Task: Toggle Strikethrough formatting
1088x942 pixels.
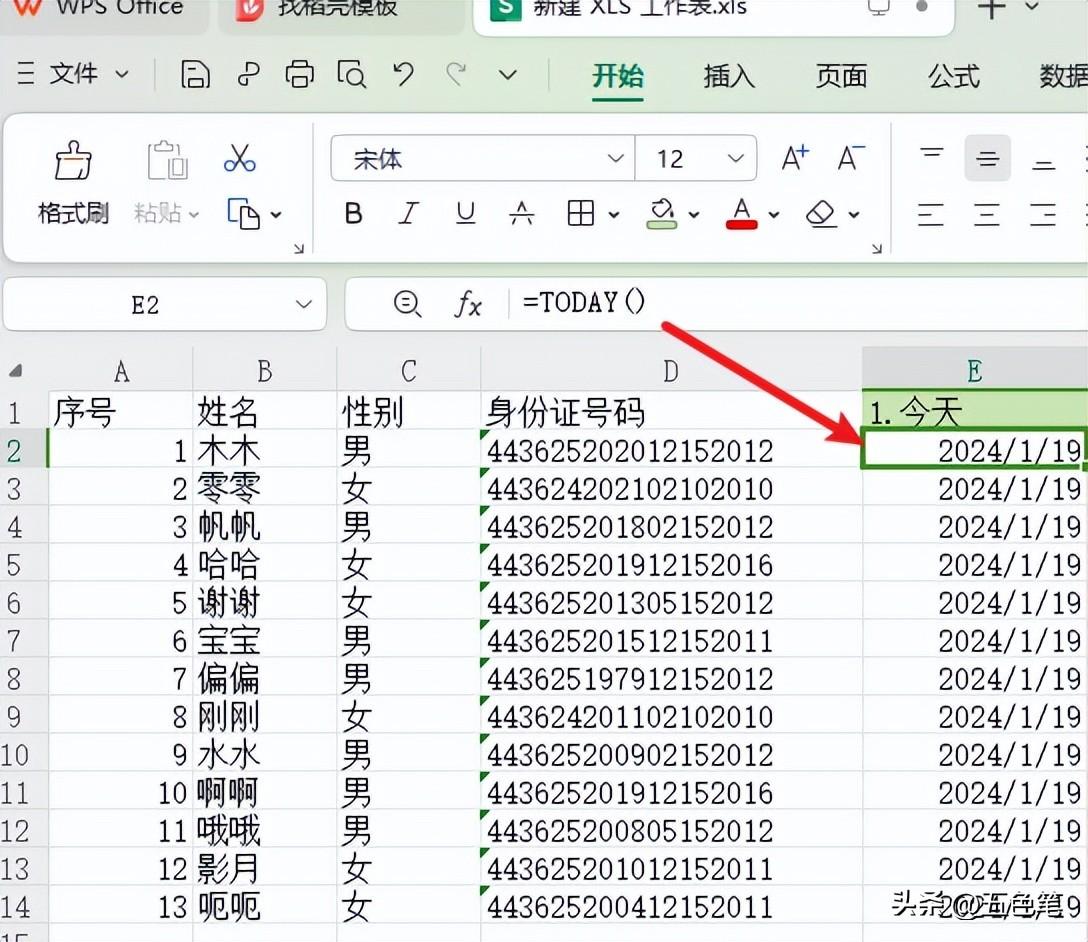Action: 522,214
